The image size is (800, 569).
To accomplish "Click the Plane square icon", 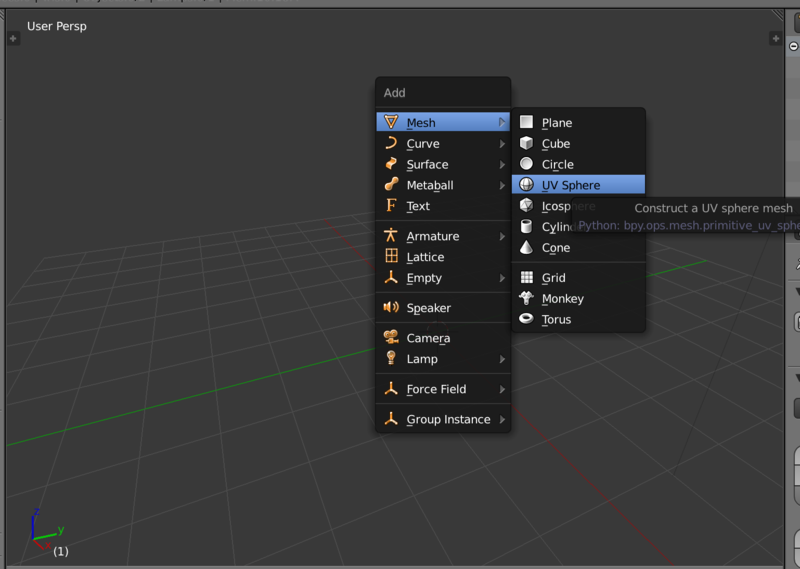I will [x=526, y=122].
